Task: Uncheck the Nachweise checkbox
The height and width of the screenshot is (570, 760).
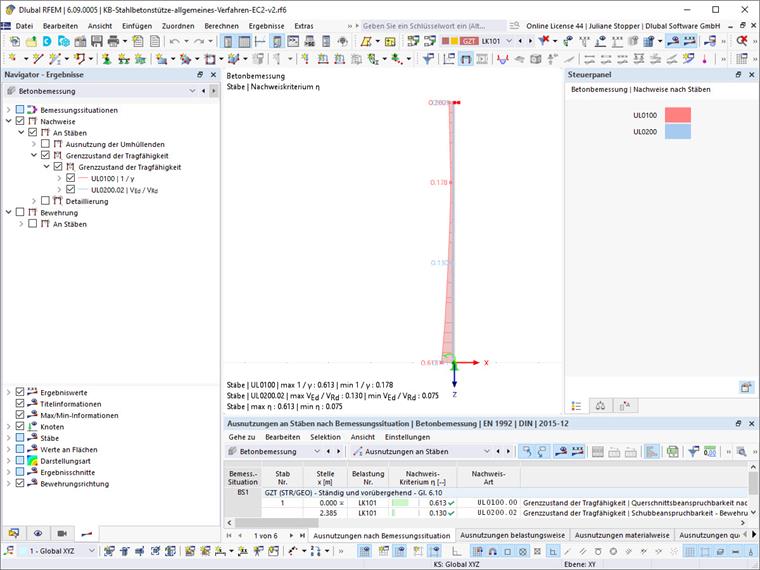Action: [x=20, y=121]
